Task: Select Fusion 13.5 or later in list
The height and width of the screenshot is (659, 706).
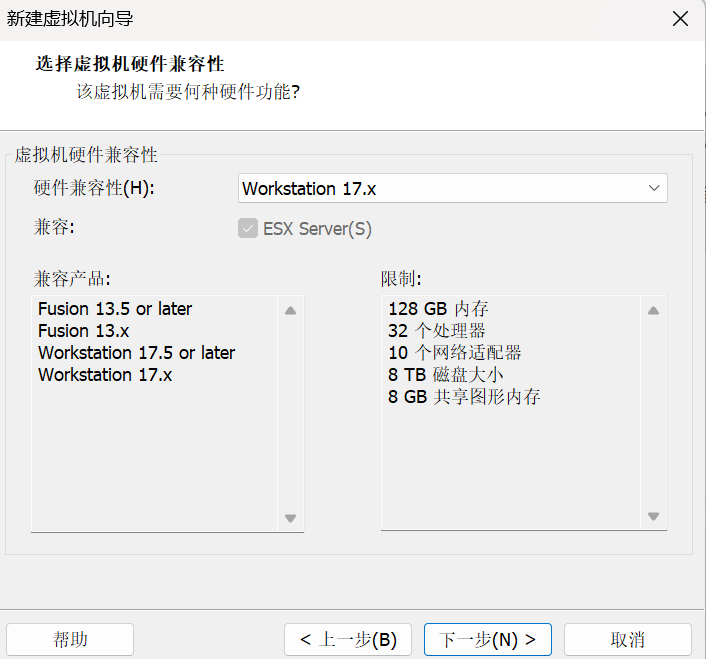Action: point(115,309)
